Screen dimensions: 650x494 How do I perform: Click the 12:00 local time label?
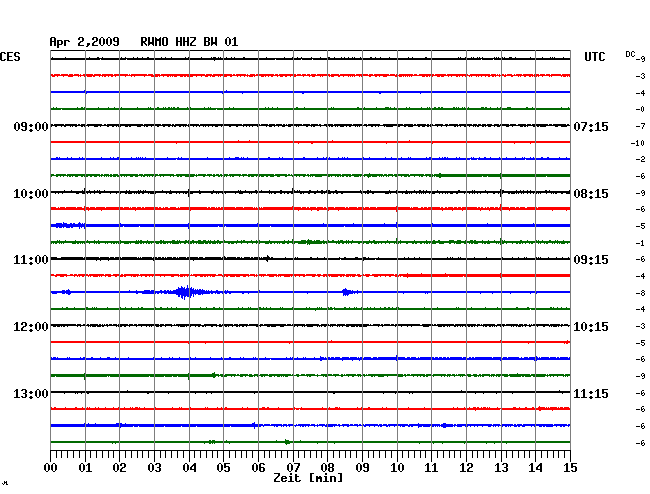(31, 327)
